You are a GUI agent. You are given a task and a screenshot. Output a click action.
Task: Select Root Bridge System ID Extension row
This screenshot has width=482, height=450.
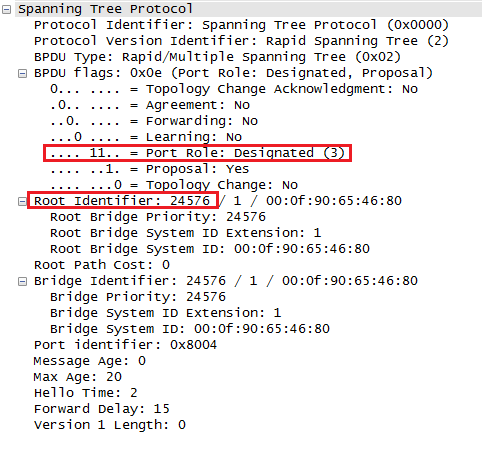[x=186, y=233]
